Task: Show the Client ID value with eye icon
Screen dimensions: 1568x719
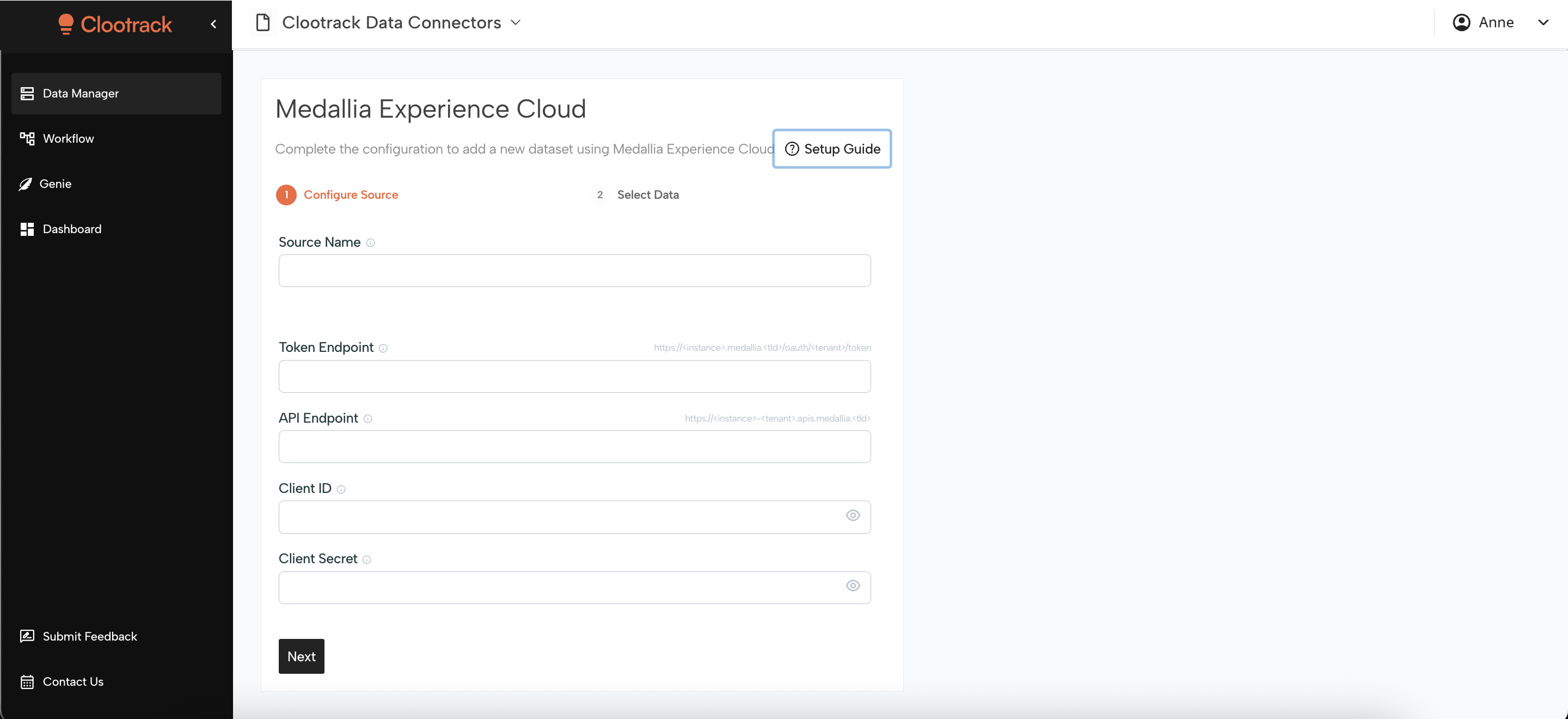Action: click(x=853, y=515)
